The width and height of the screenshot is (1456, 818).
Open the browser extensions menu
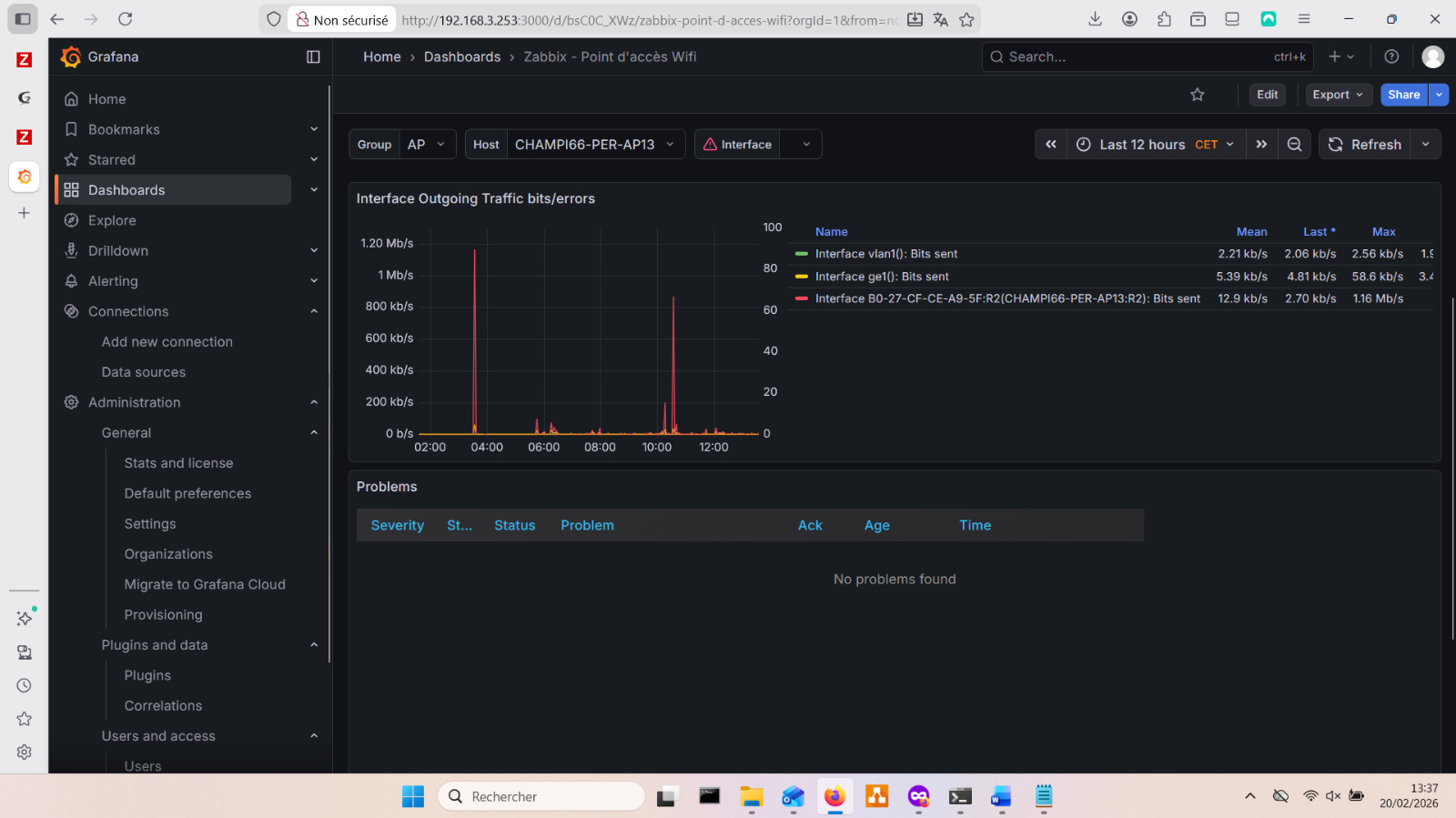click(1164, 19)
